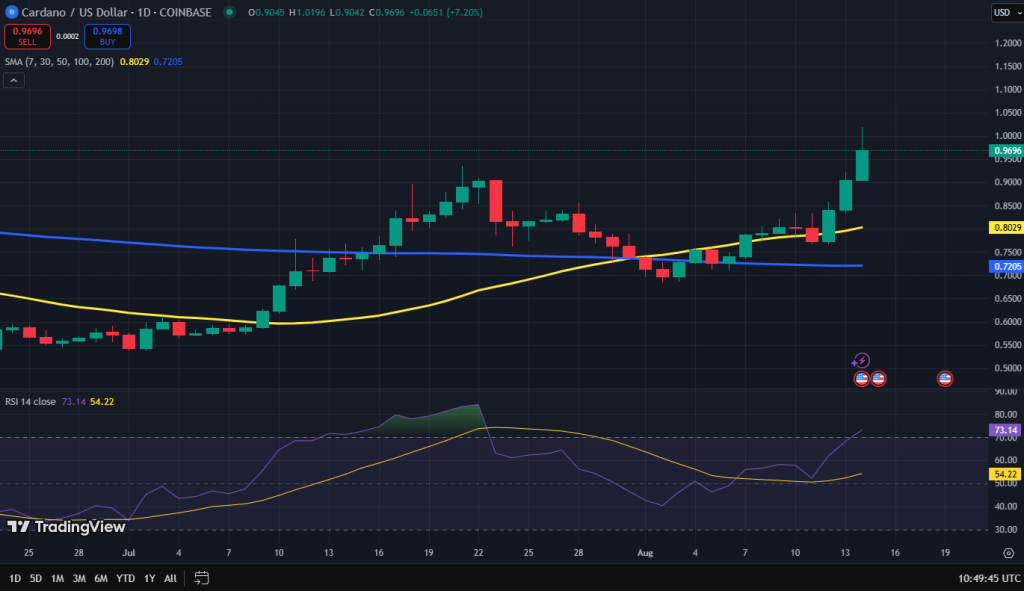Select the SMA indicator legend label
Screen dimensions: 1024x591
59,61
